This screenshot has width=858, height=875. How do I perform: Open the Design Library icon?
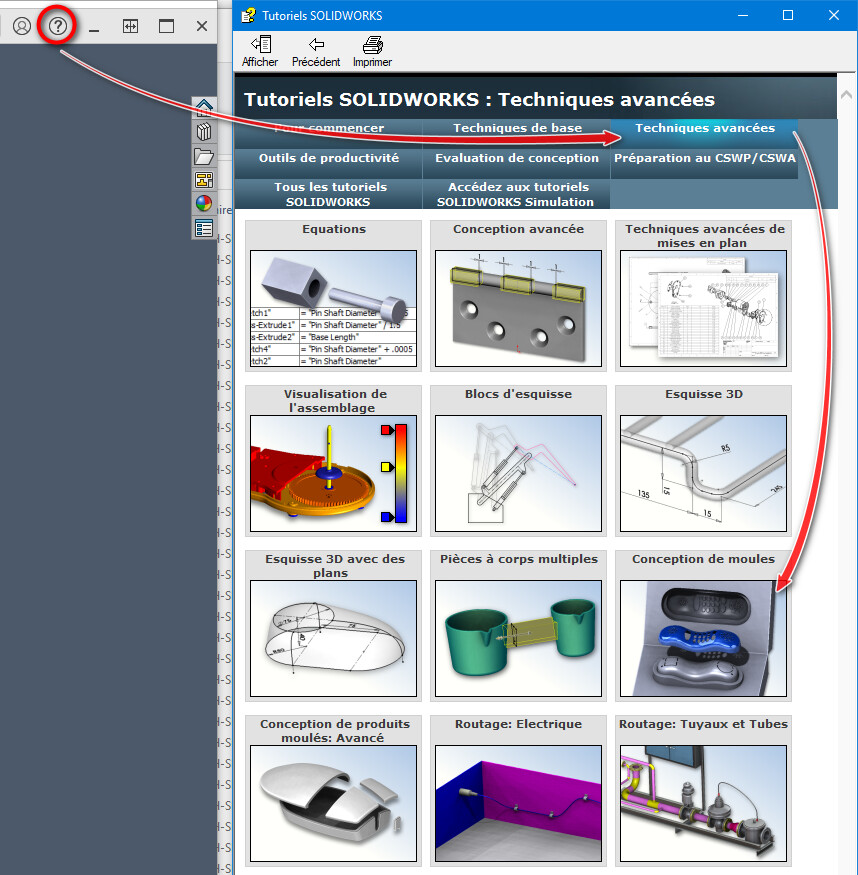(x=204, y=132)
